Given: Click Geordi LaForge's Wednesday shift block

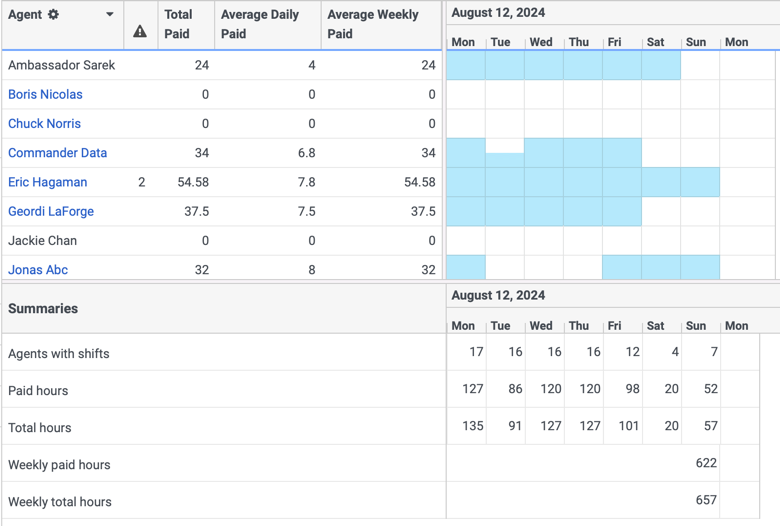Looking at the screenshot, I should [543, 212].
